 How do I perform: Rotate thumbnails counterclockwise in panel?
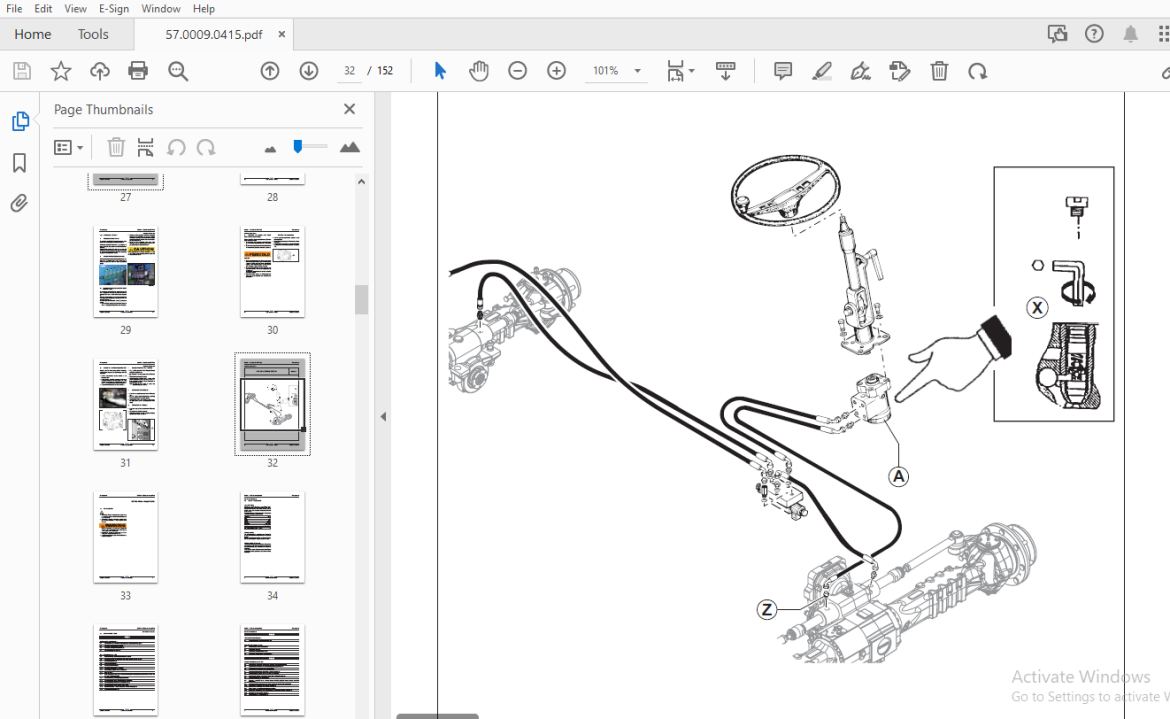click(x=176, y=148)
